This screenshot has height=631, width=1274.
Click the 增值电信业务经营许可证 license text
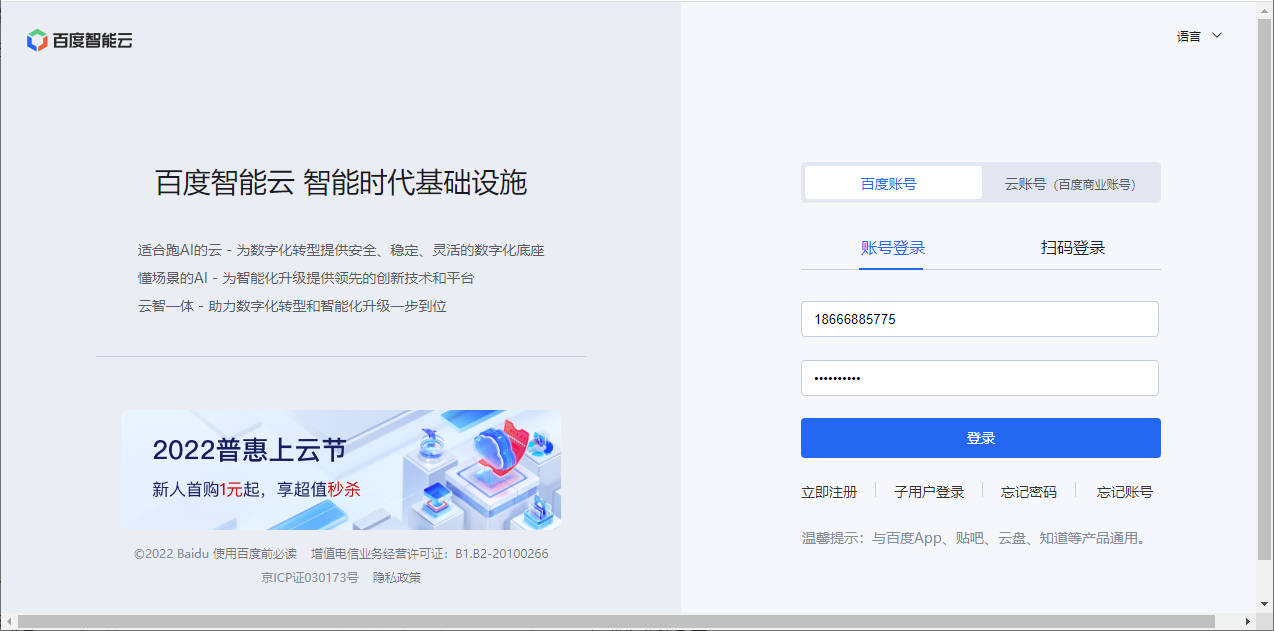[429, 553]
